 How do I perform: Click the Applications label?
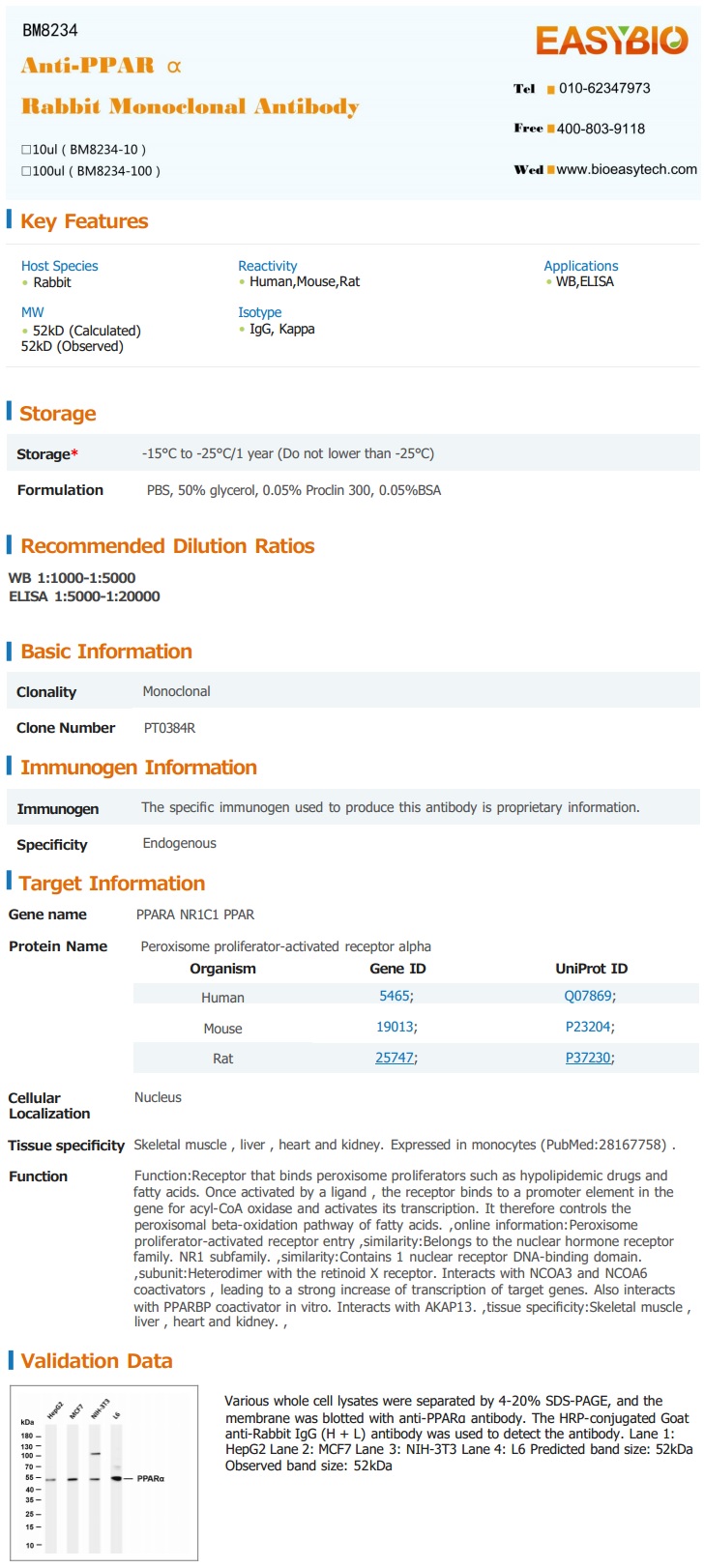pyautogui.click(x=580, y=266)
